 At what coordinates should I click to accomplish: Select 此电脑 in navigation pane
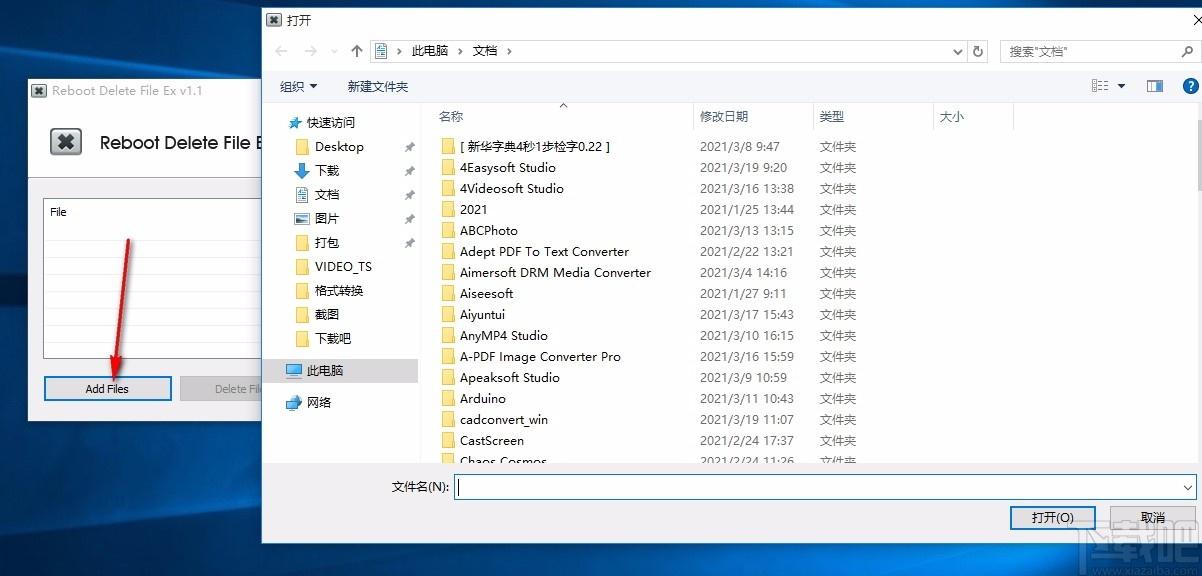click(325, 370)
